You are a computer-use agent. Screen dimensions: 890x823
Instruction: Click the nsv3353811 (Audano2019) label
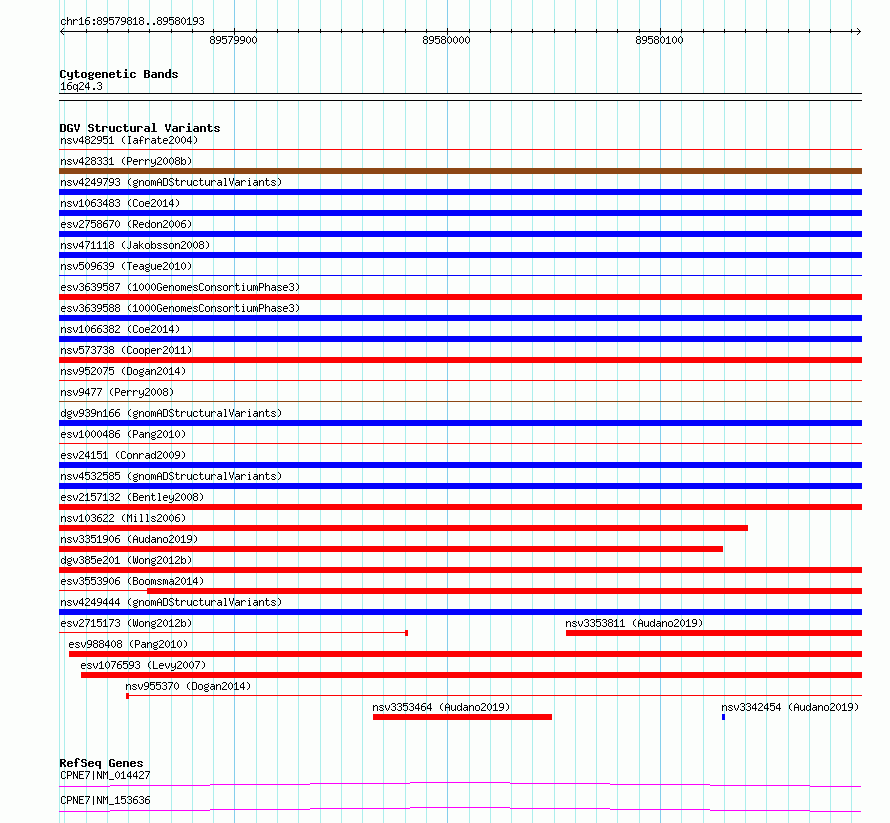(634, 623)
